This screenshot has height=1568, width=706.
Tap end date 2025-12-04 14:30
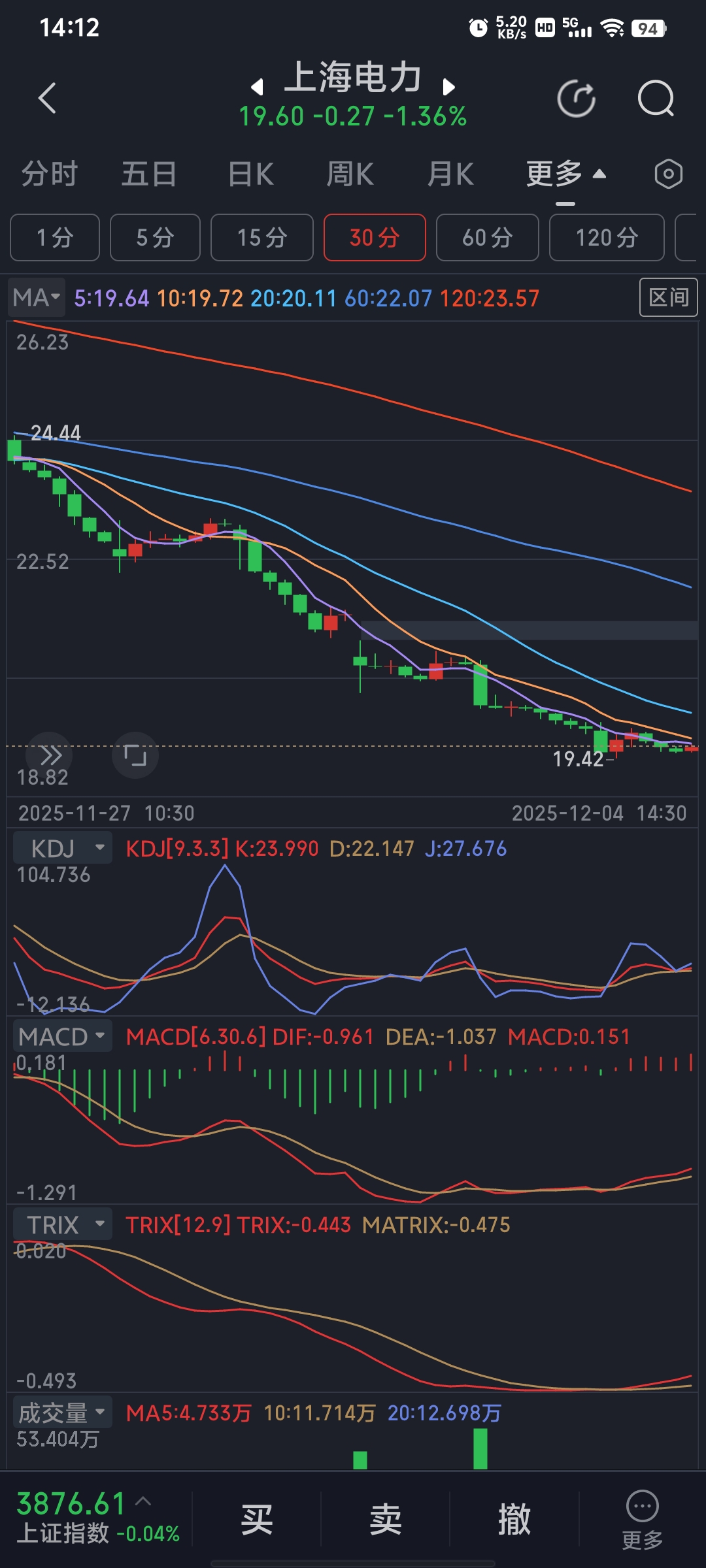click(599, 813)
